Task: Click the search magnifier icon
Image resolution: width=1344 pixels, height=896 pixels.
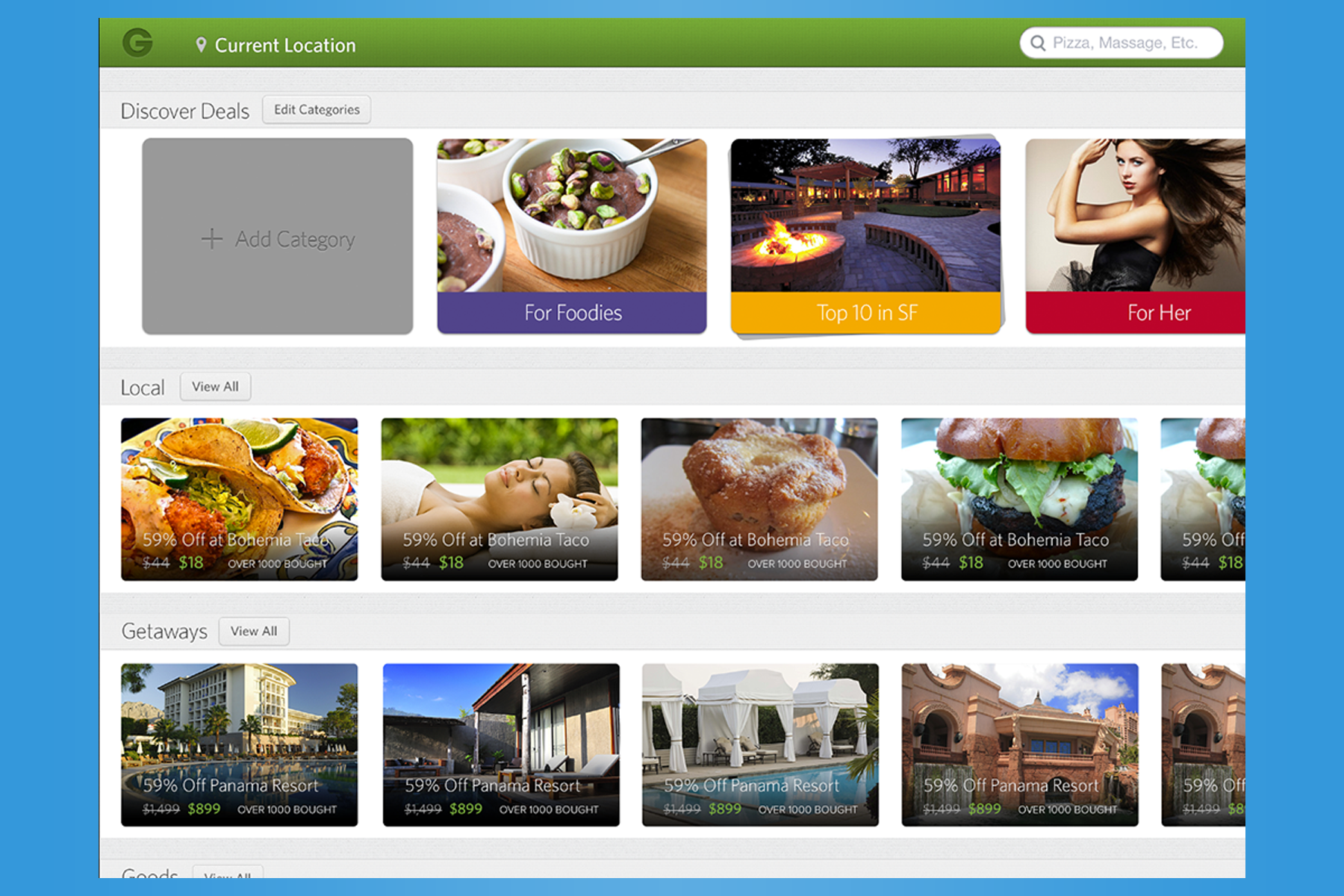Action: click(1038, 43)
